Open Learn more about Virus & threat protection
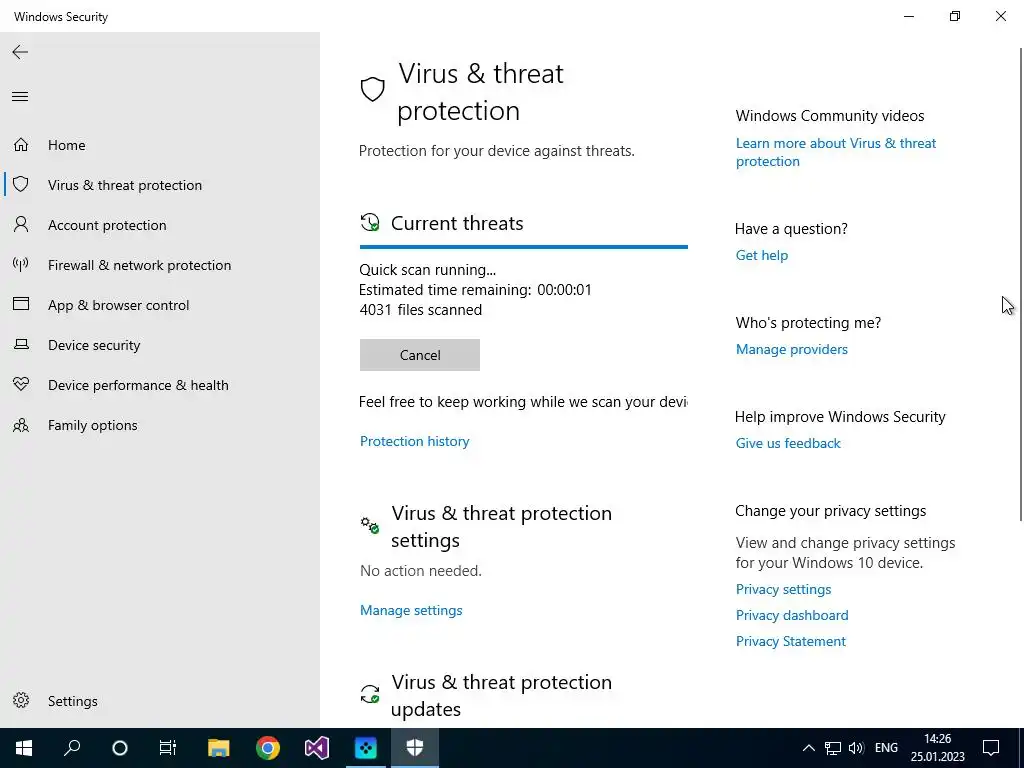 click(x=835, y=152)
